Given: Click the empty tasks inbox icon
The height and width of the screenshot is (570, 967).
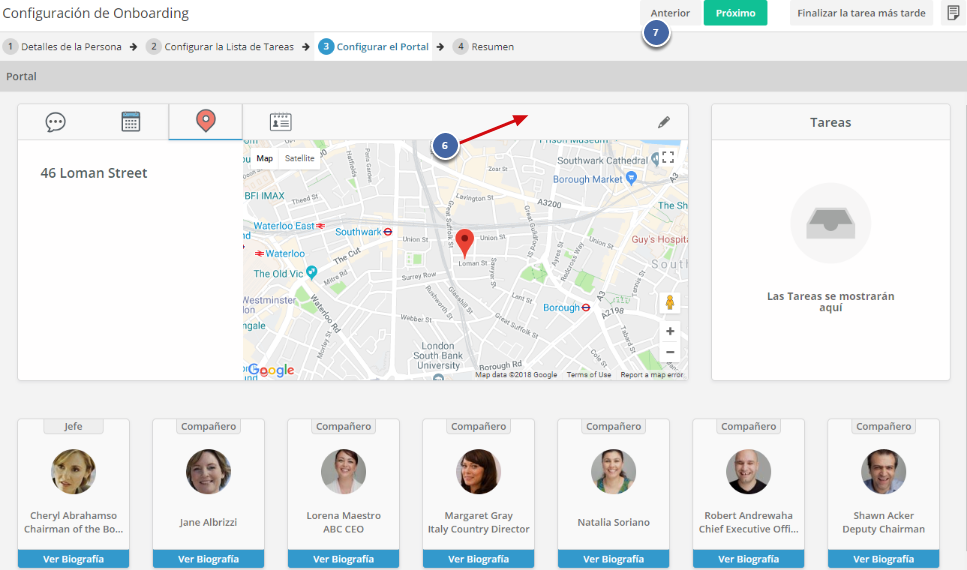Looking at the screenshot, I should 830,223.
